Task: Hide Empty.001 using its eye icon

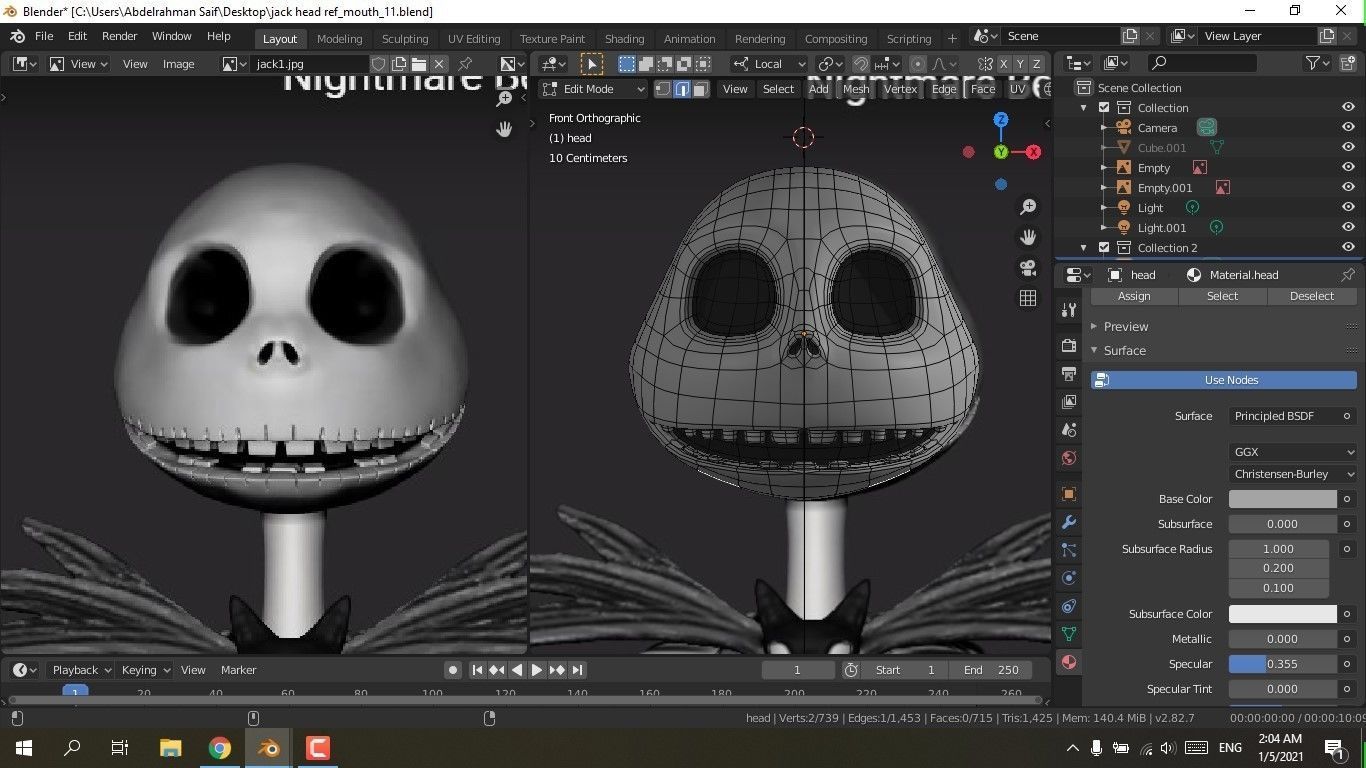Action: [1348, 188]
